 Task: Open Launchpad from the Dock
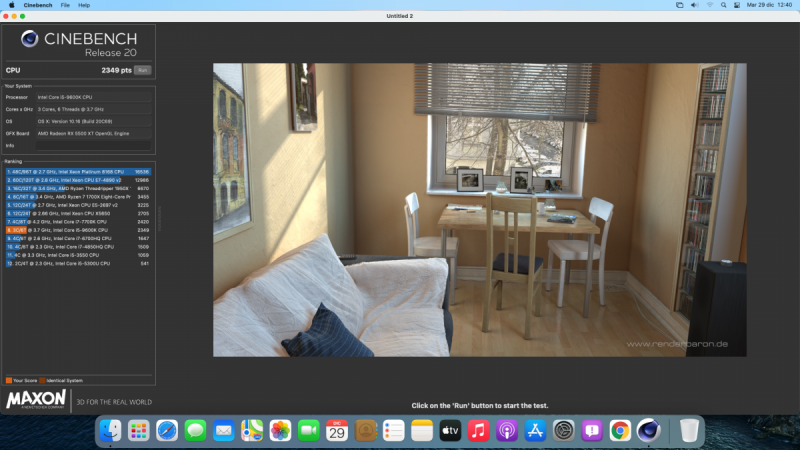tap(139, 431)
